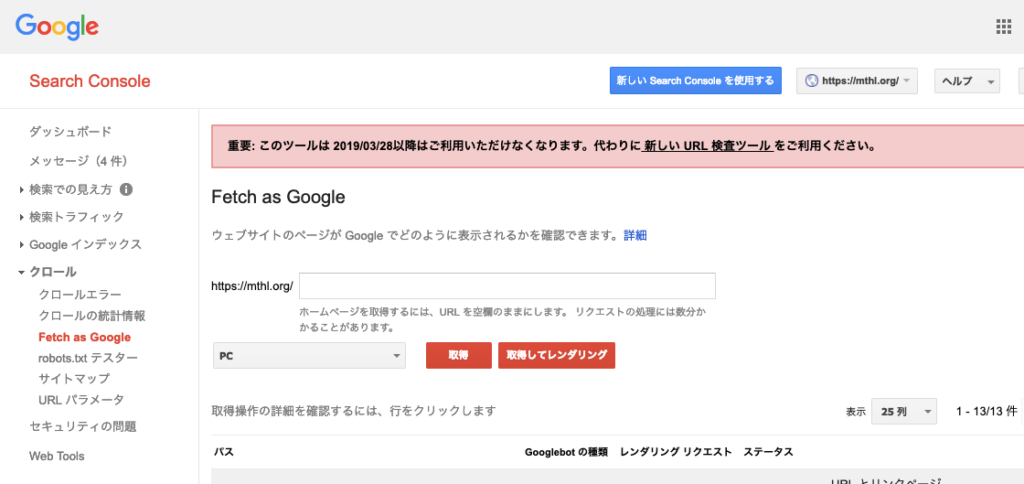Click the パス column header
The image size is (1024, 484).
click(x=223, y=452)
